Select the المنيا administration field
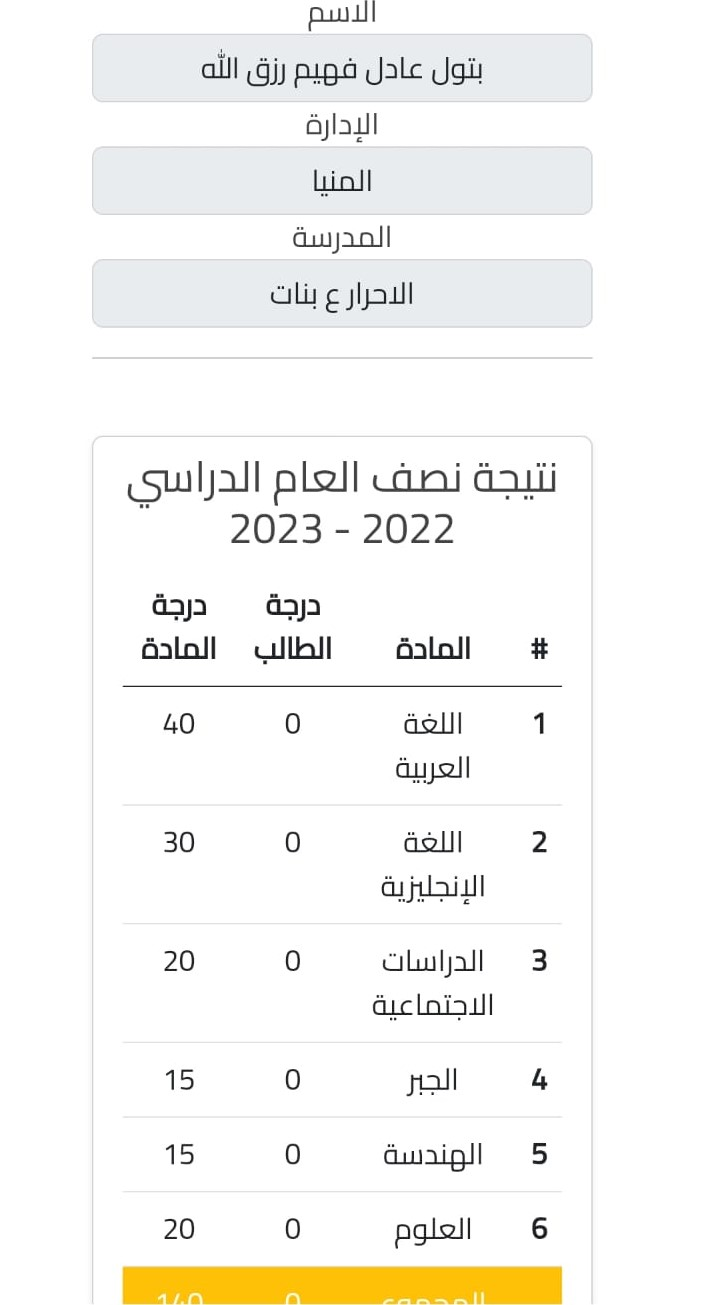The image size is (702, 1305). [x=342, y=181]
